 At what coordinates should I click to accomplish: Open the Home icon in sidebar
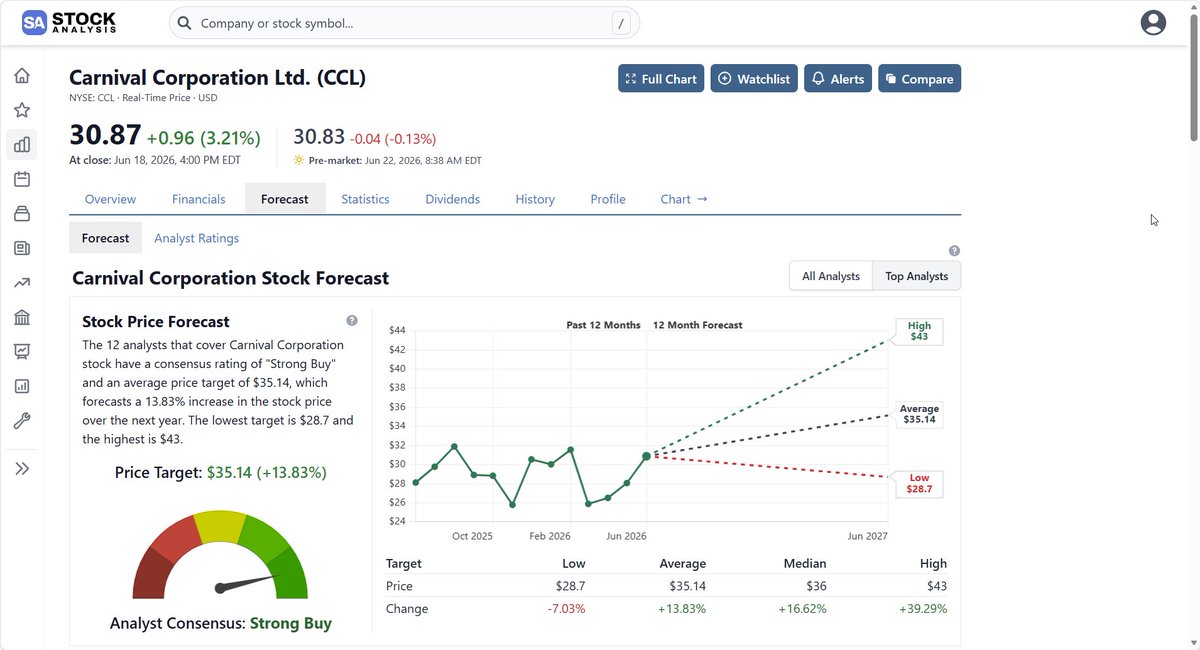(x=22, y=76)
